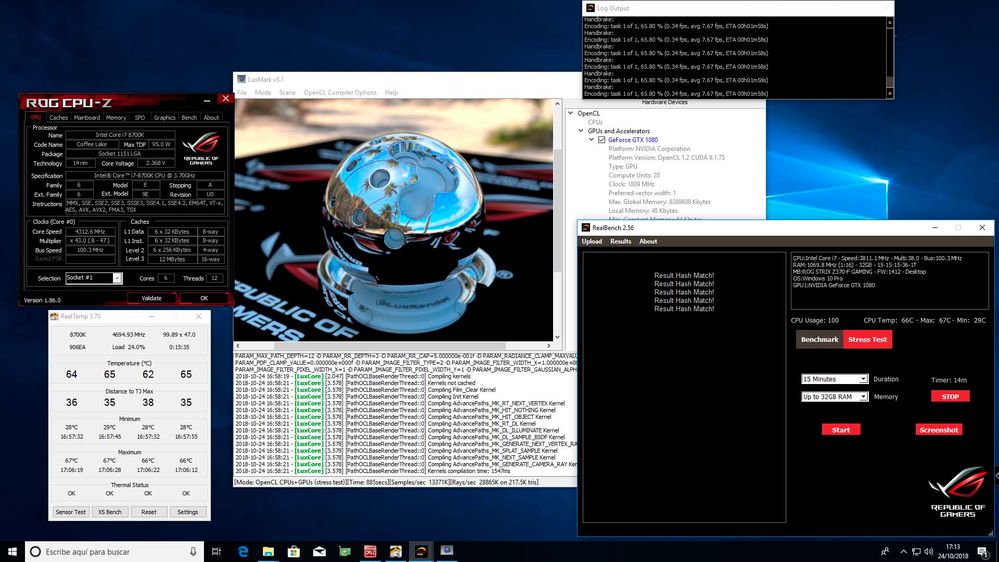Screen dimensions: 999x562
Task: Open the Mode menu in LuxMark
Action: click(x=263, y=92)
